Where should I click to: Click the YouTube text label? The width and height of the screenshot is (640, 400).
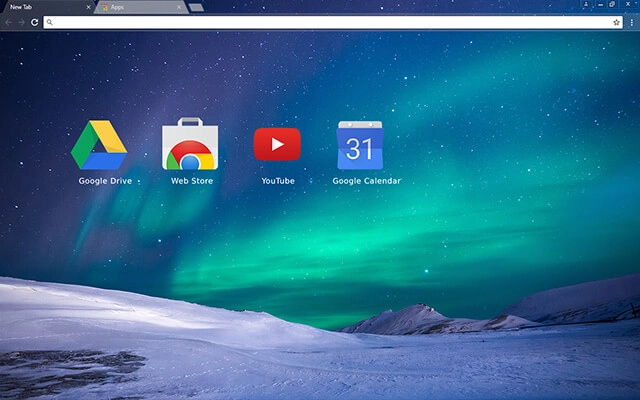pyautogui.click(x=278, y=181)
